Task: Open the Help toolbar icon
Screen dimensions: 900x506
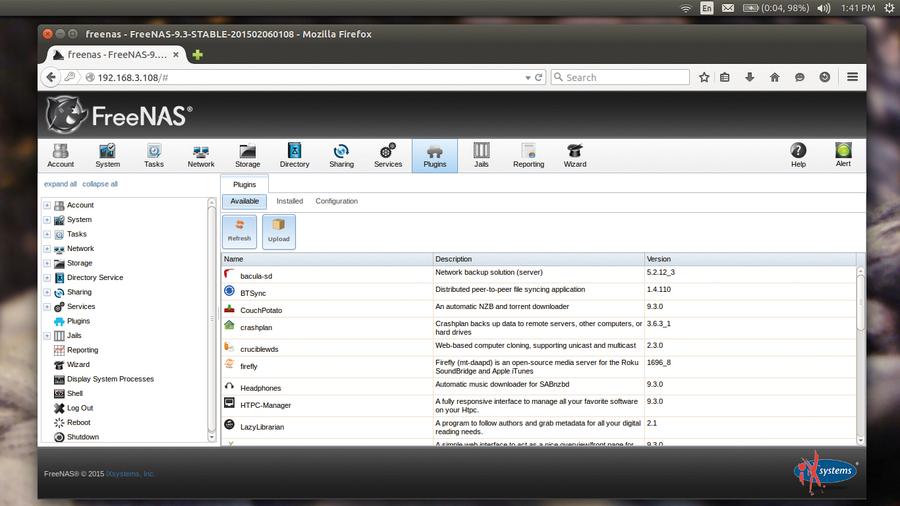Action: click(x=798, y=155)
